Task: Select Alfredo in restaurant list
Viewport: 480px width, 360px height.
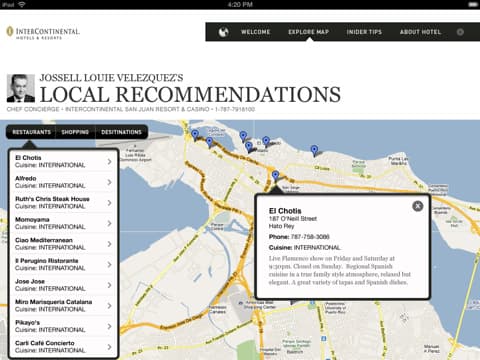Action: click(63, 182)
